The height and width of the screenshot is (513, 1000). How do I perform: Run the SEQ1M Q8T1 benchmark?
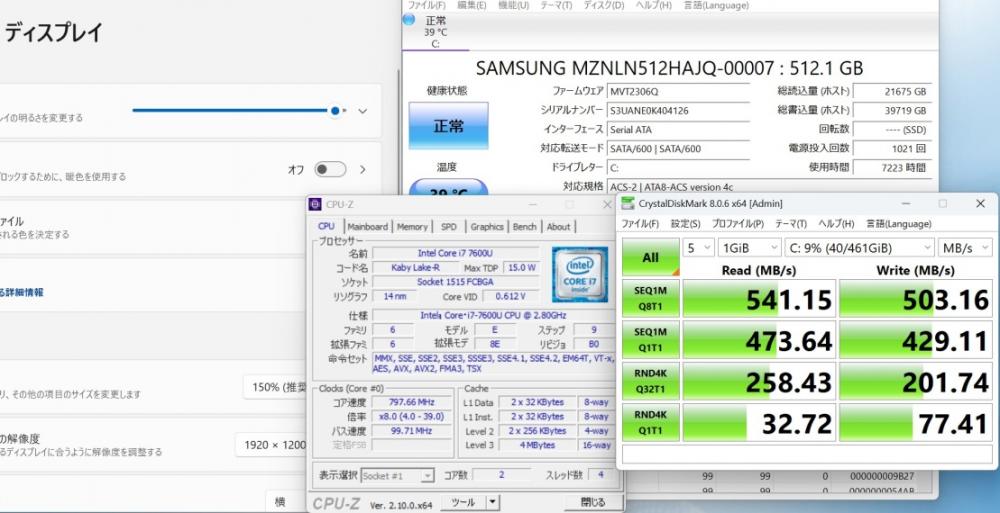pos(651,299)
